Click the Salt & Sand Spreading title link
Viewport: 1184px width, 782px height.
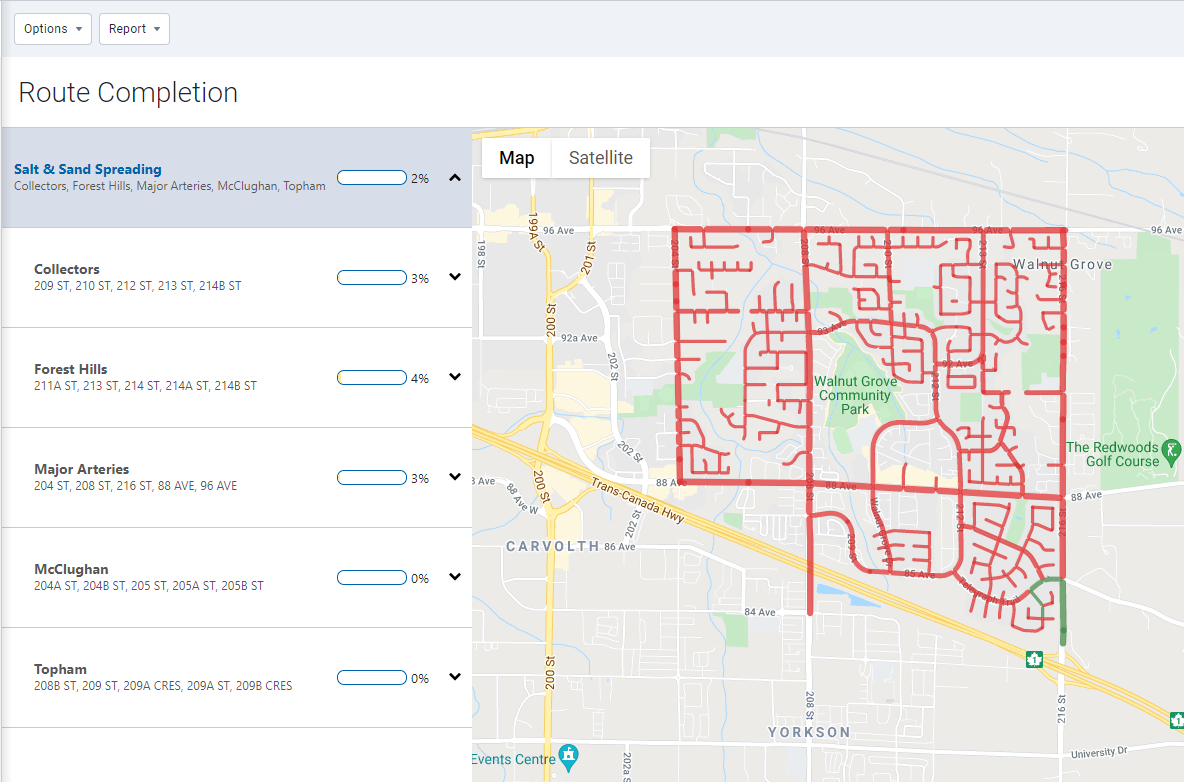point(88,169)
